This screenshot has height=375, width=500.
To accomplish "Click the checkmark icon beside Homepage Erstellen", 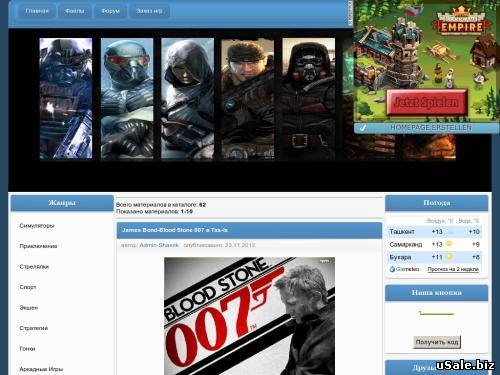I will [x=363, y=128].
